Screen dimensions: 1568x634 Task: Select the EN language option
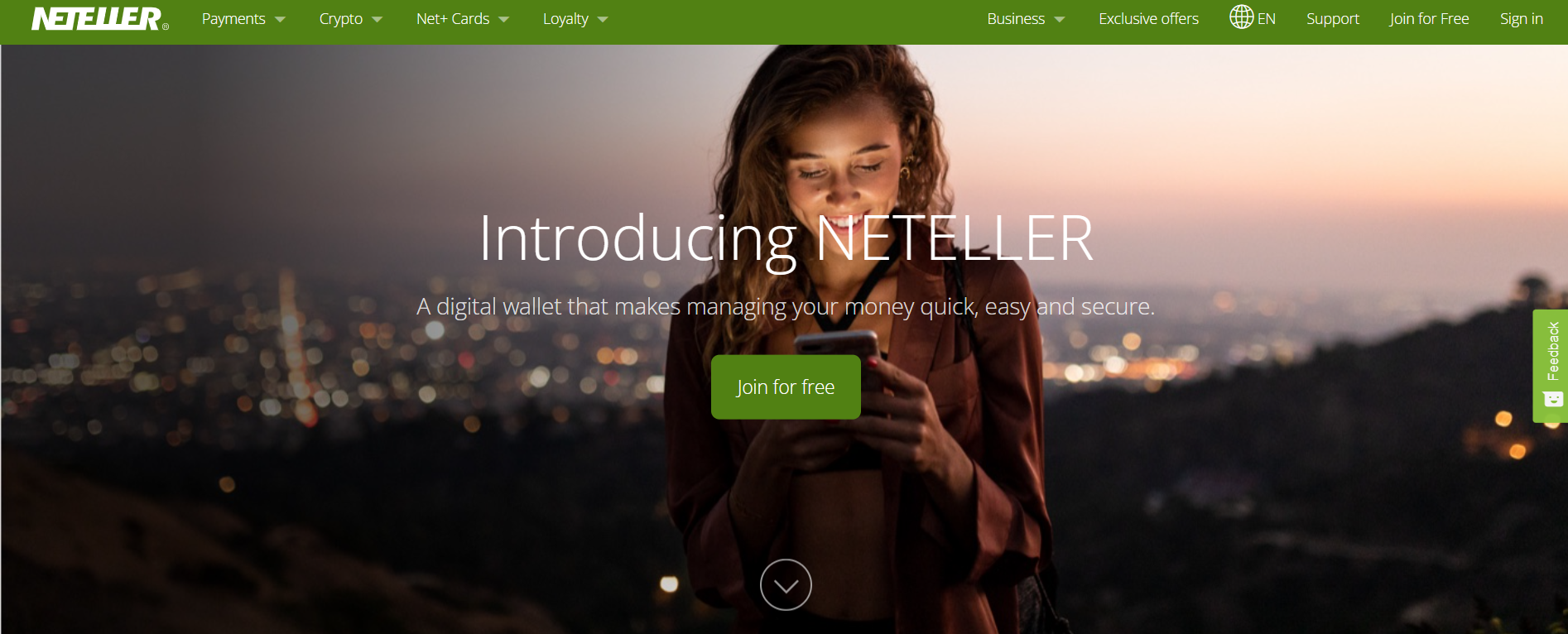(1267, 19)
